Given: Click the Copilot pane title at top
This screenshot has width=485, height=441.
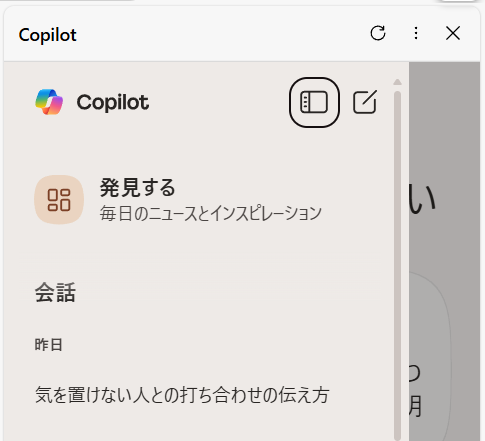Looking at the screenshot, I should click(48, 35).
